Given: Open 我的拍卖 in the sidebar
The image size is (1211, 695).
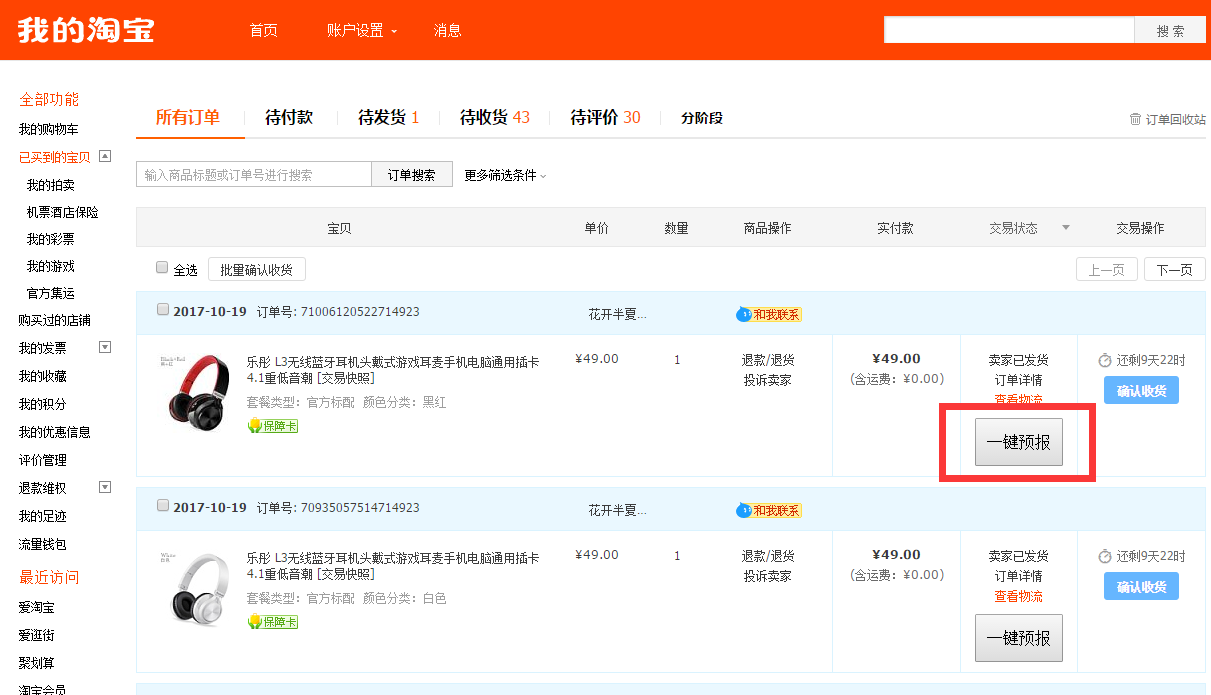Looking at the screenshot, I should click(51, 185).
